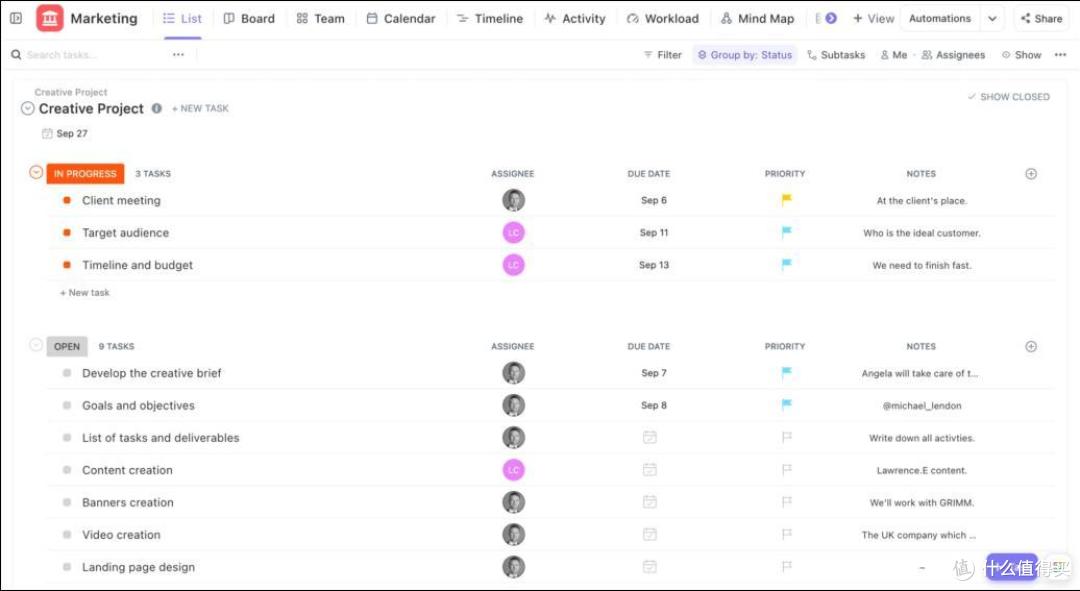Toggle status square for Goals and objectives
This screenshot has height=591, width=1080.
pyautogui.click(x=67, y=406)
